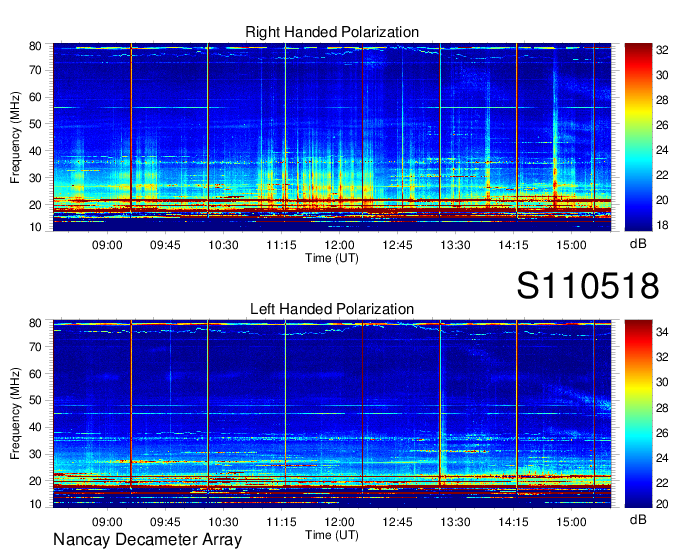This screenshot has height=552, width=680.
Task: Click the 09:00 tick on the upper time axis
Action: [107, 245]
